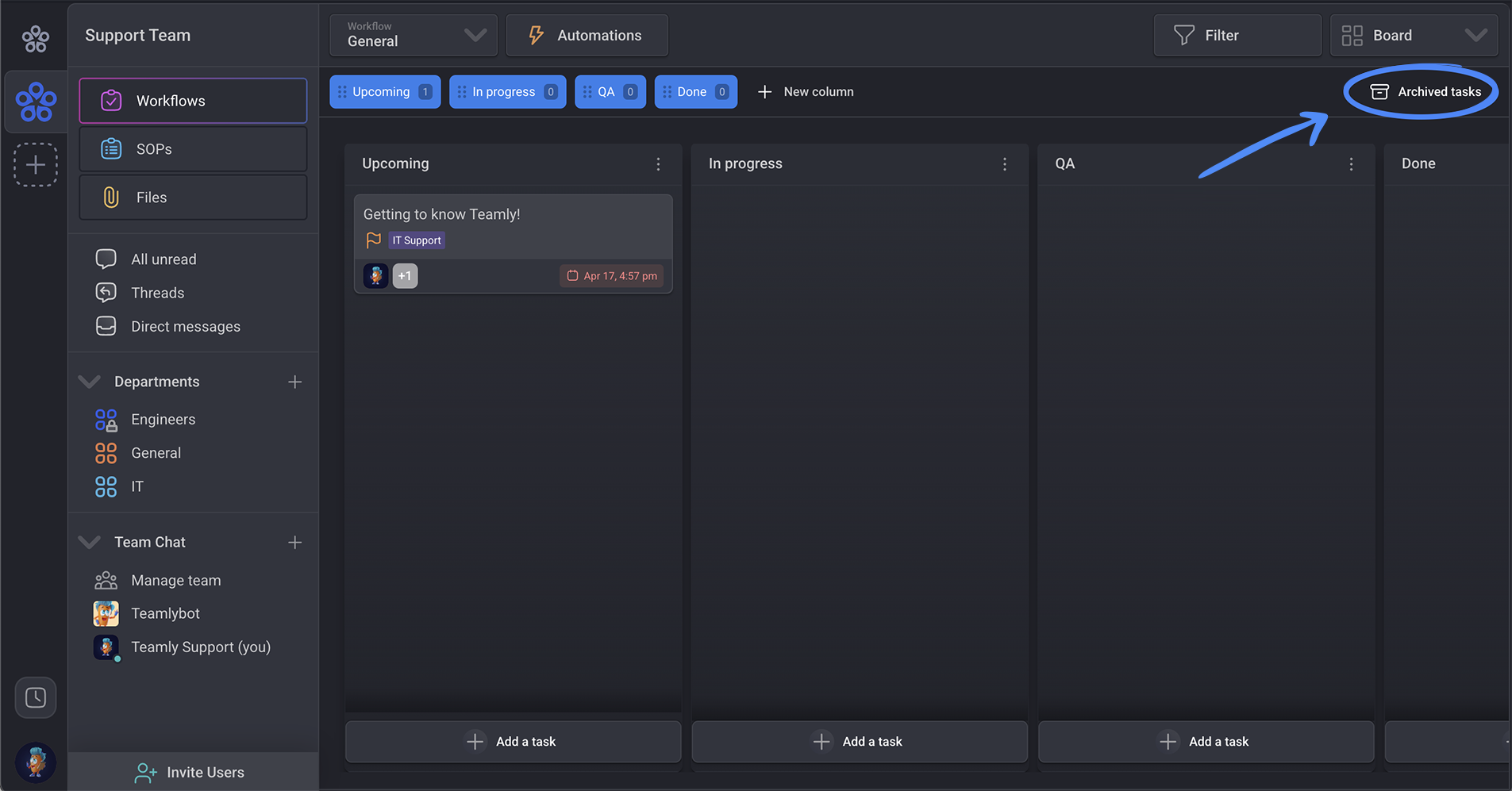The height and width of the screenshot is (791, 1512).
Task: Click the Automations lightning icon
Action: pos(537,35)
